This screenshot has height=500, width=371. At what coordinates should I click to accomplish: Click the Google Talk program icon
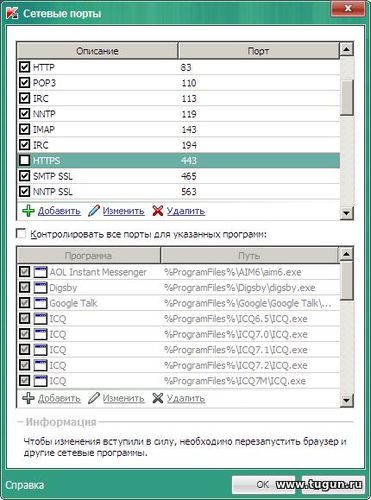coord(41,303)
